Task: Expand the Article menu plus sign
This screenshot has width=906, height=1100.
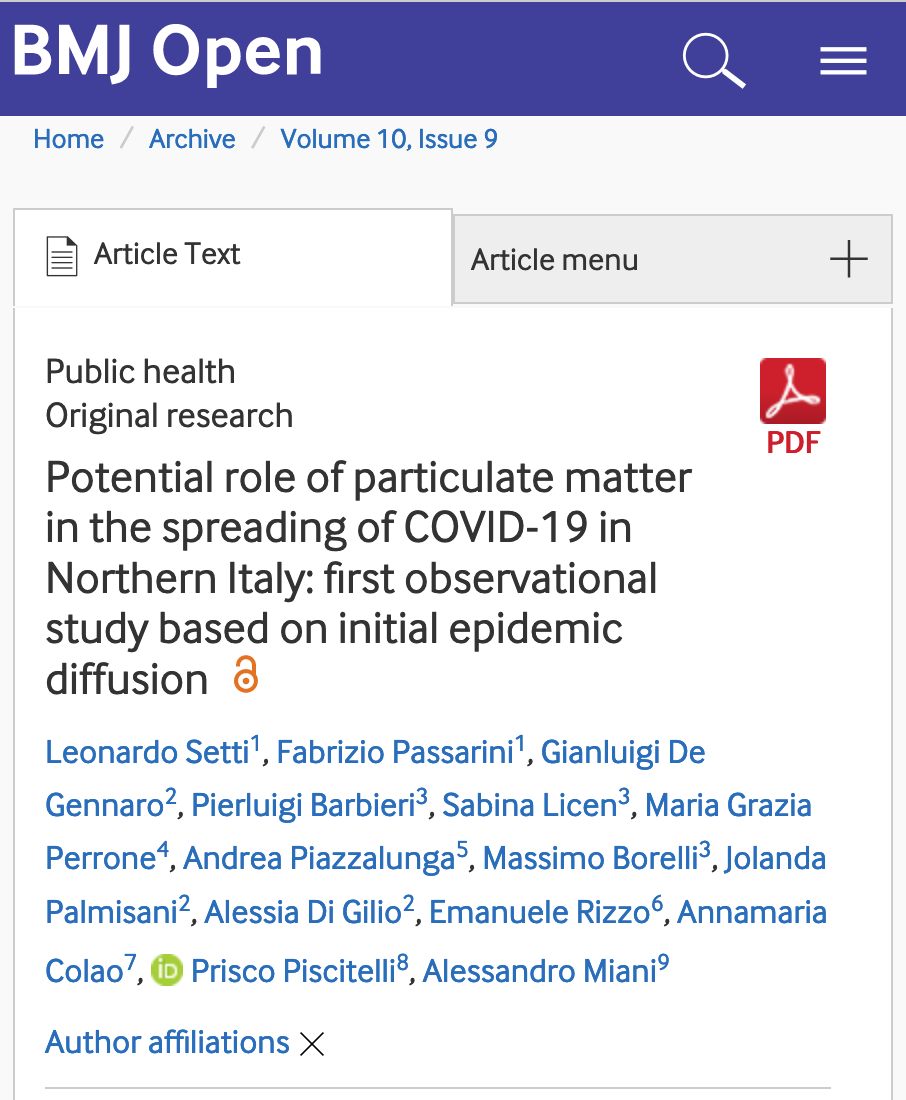Action: pyautogui.click(x=848, y=259)
